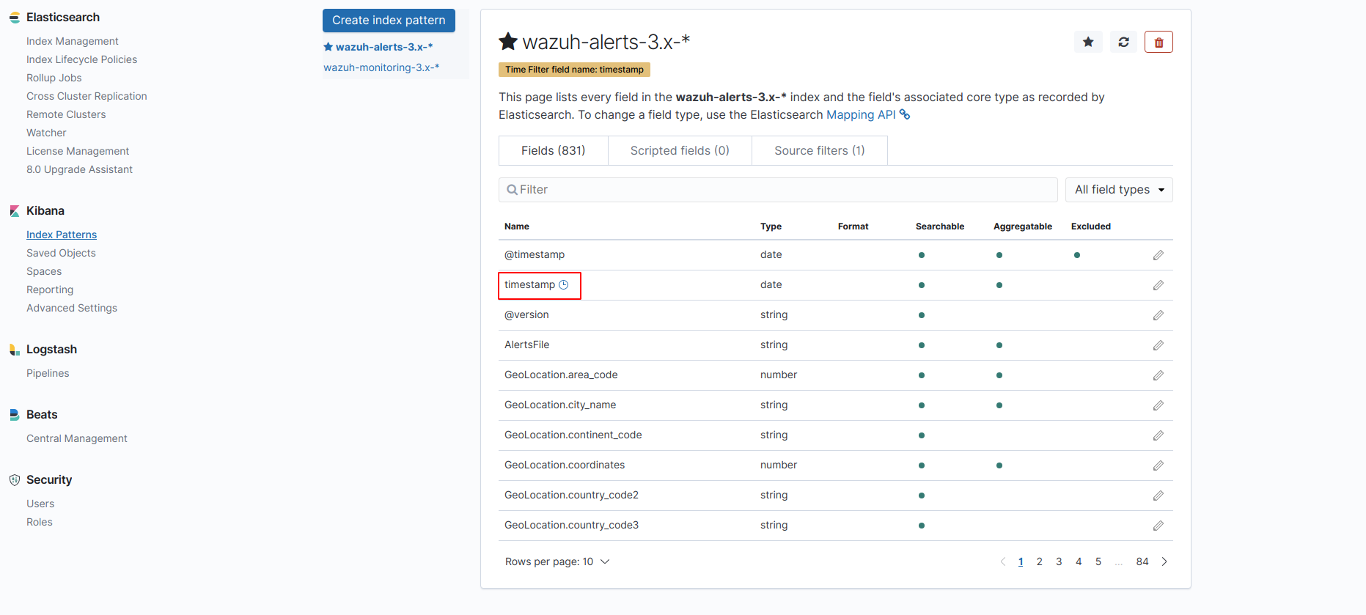The width and height of the screenshot is (1366, 615).
Task: Click the Security shield icon in sidebar
Action: click(x=14, y=480)
